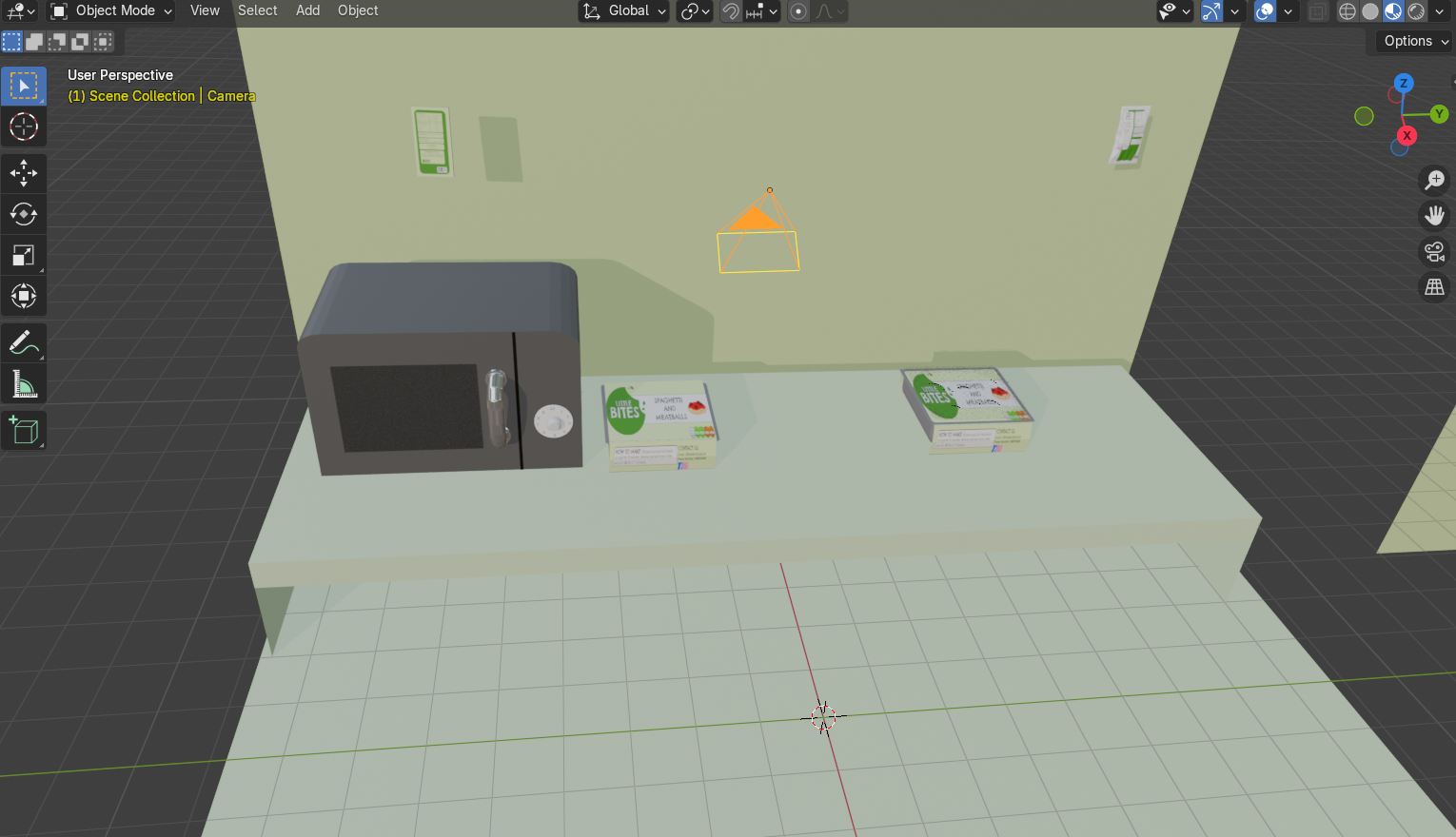Select the Annotate pencil tool
The width and height of the screenshot is (1456, 837).
pyautogui.click(x=24, y=342)
